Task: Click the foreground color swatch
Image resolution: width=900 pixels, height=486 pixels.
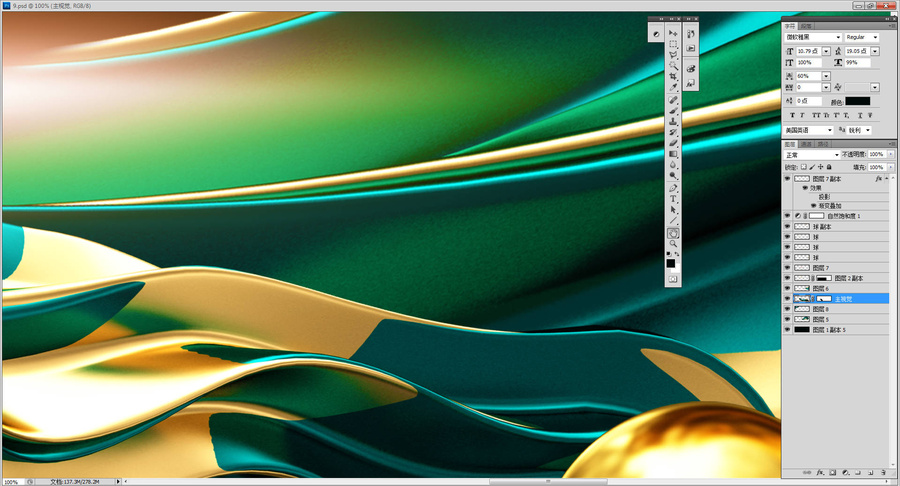Action: click(670, 263)
